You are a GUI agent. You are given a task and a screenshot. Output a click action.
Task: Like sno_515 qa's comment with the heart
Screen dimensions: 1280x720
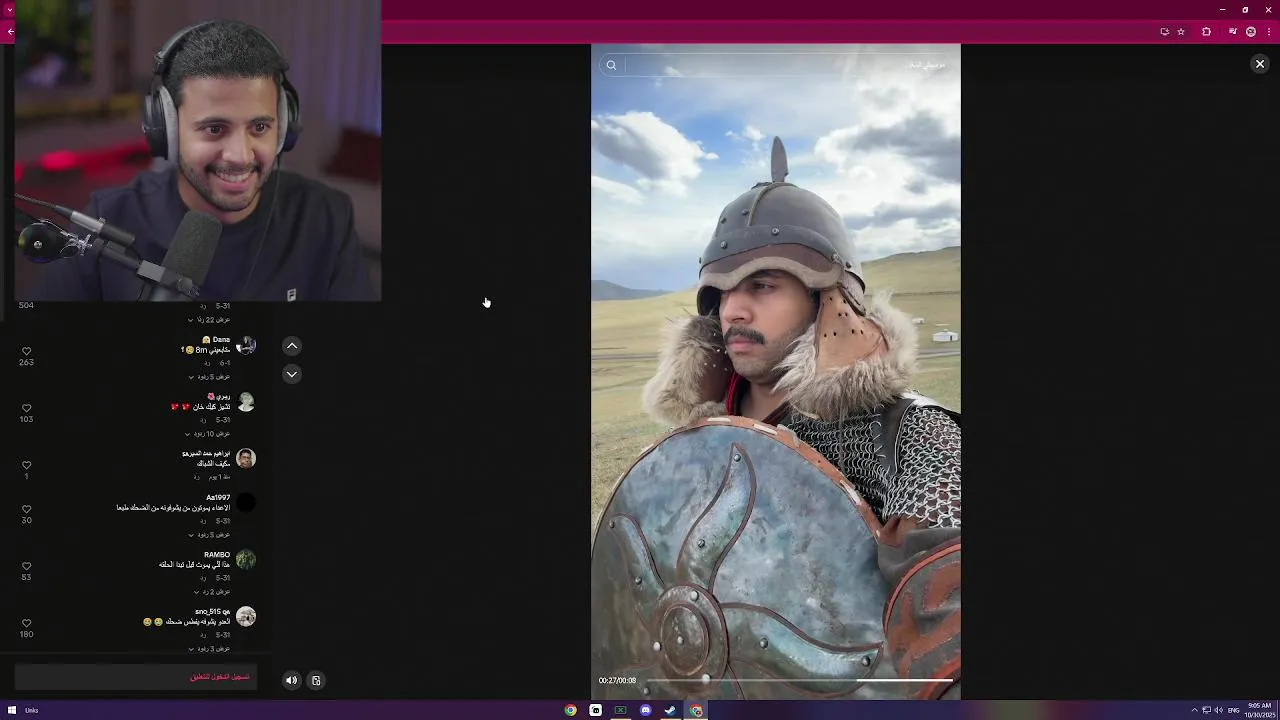[26, 623]
